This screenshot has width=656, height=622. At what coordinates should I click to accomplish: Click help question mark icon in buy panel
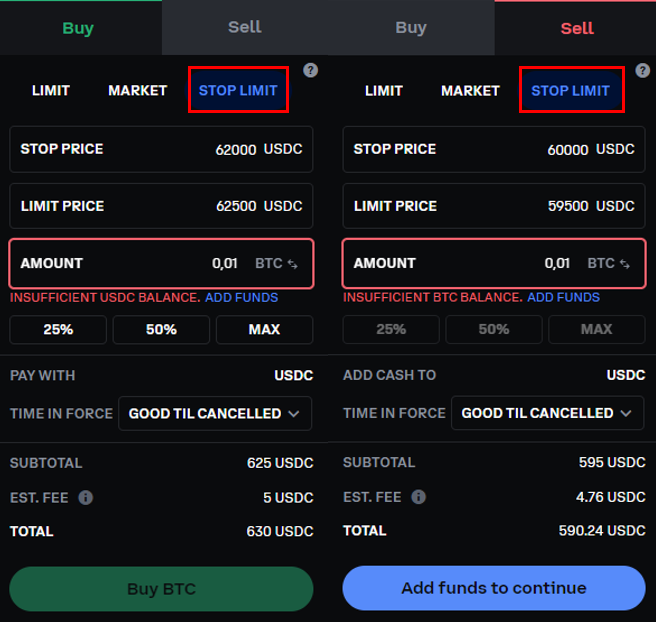click(x=311, y=70)
